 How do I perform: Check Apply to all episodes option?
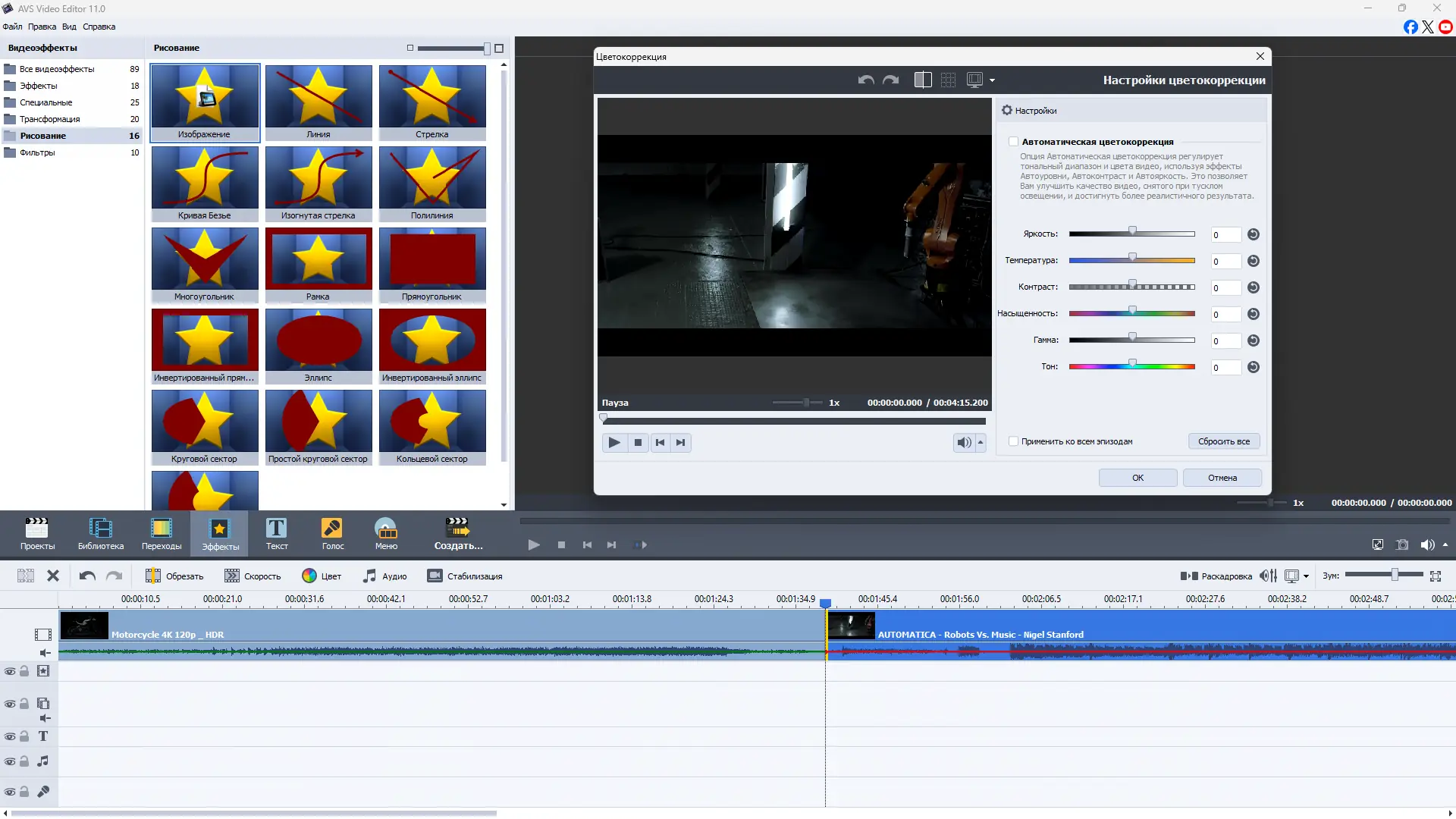click(x=1013, y=441)
